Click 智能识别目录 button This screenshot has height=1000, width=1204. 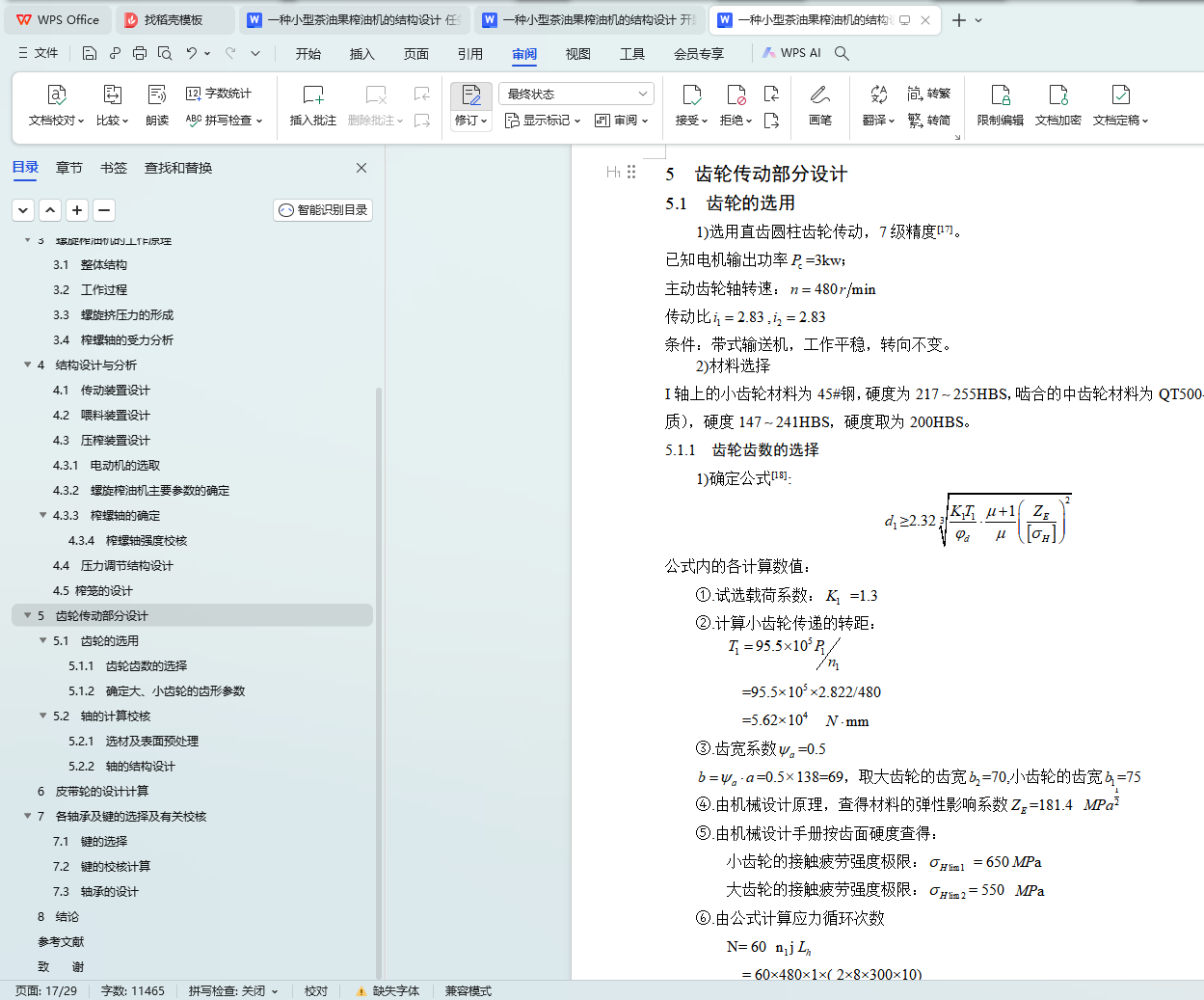click(323, 210)
